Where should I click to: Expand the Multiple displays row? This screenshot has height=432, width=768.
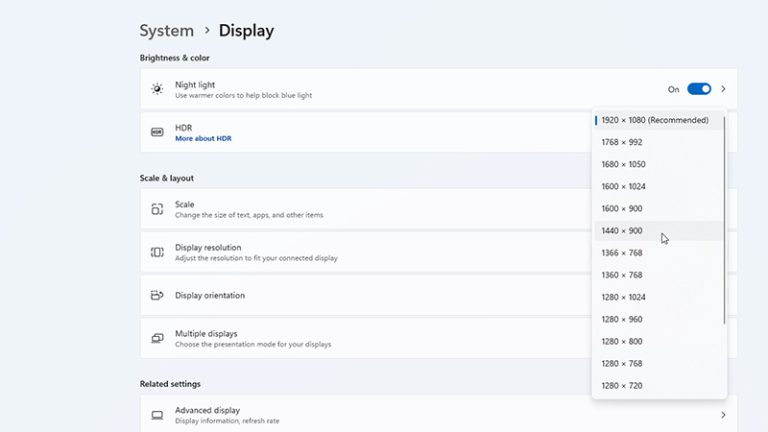(438, 338)
